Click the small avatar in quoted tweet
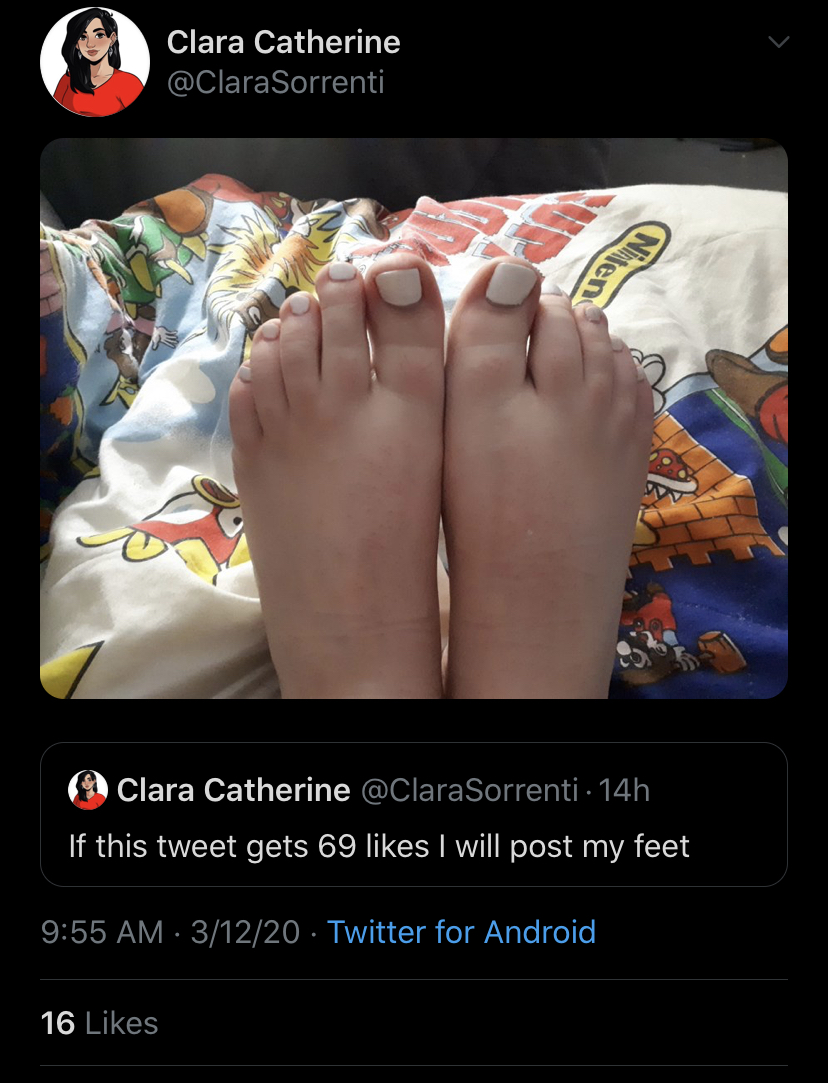This screenshot has width=828, height=1083. 88,789
